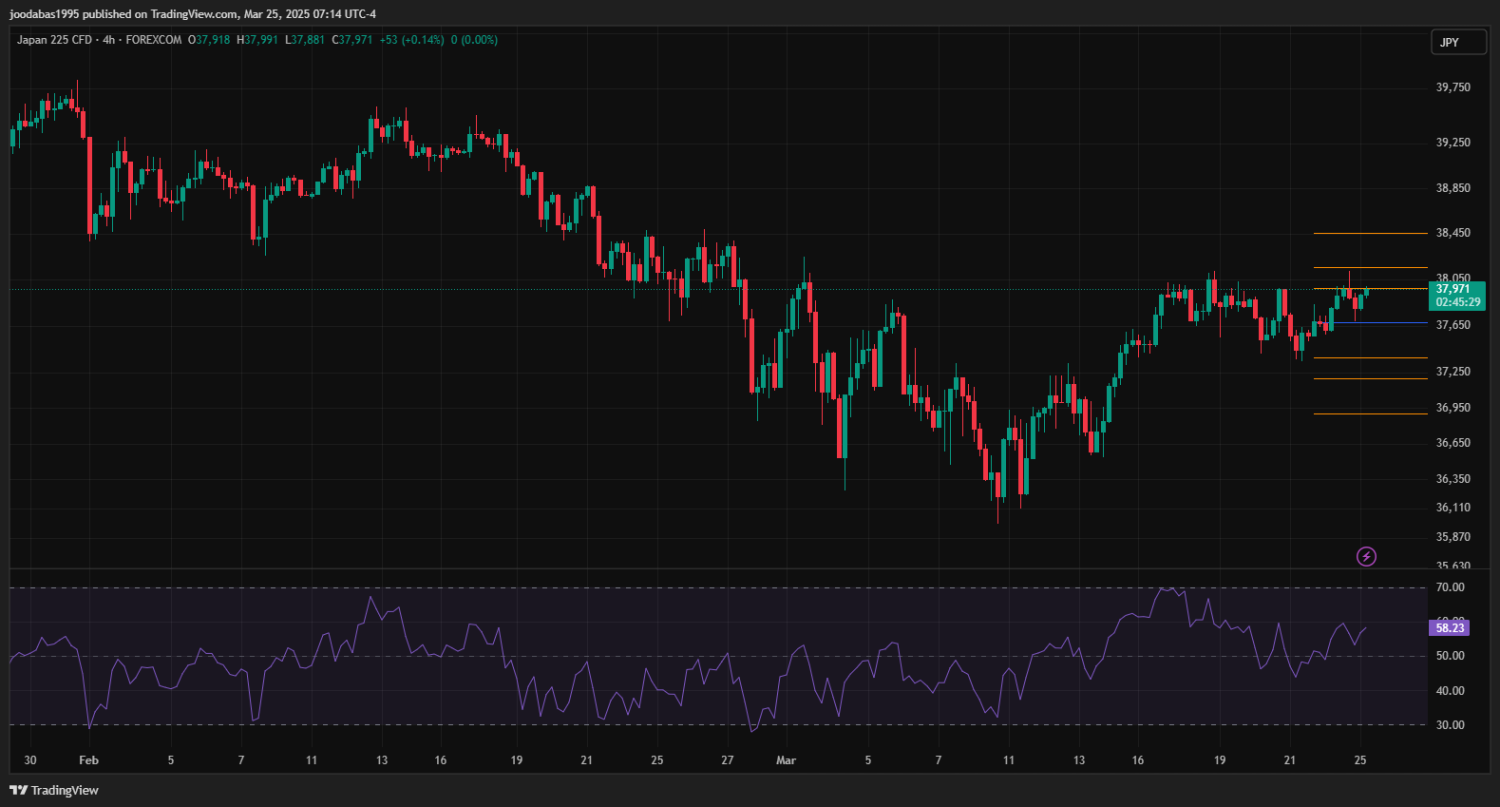The height and width of the screenshot is (807, 1500).
Task: Click the open value O37,918 in header
Action: pyautogui.click(x=211, y=40)
